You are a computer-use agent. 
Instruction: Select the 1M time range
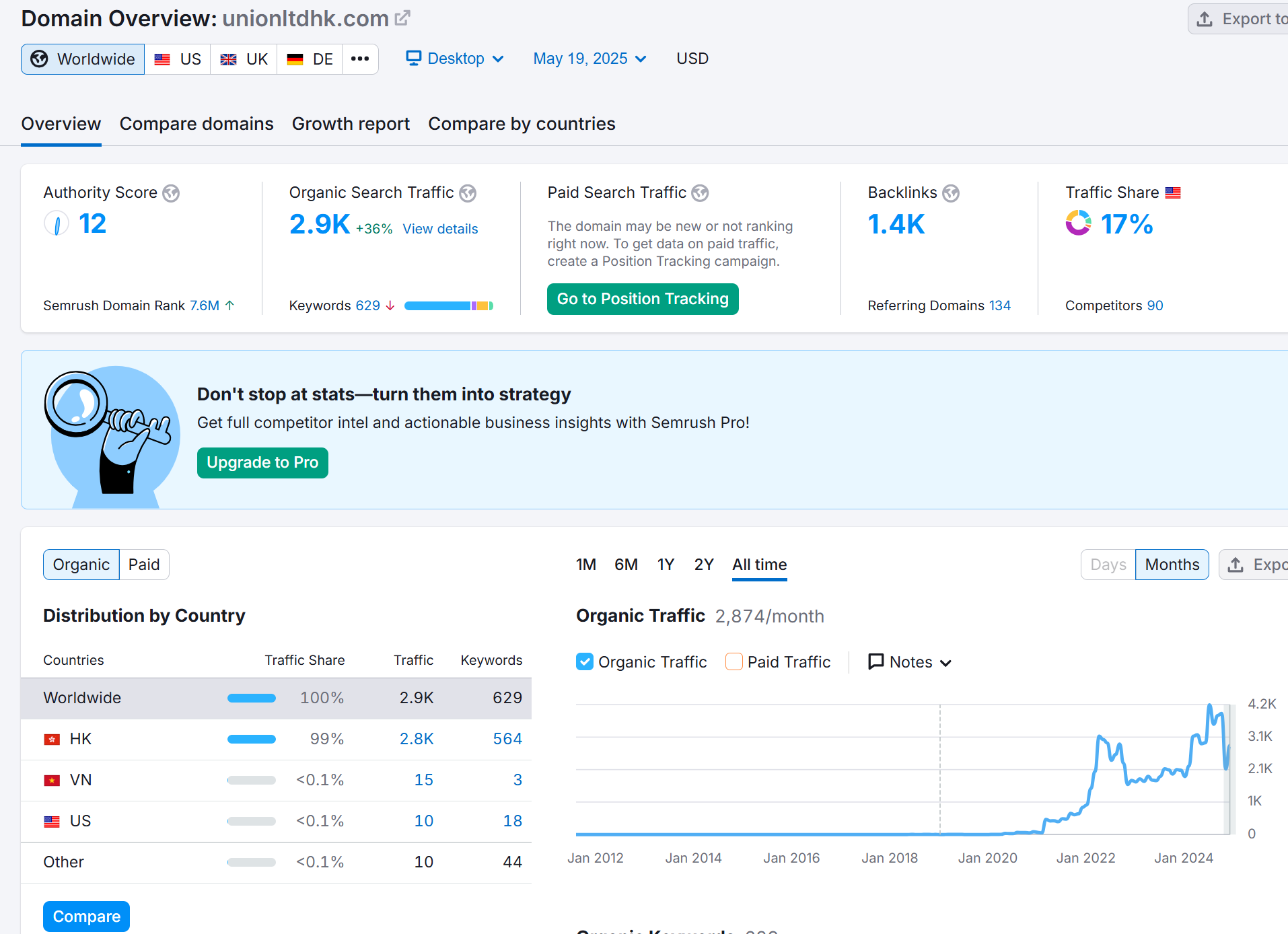click(586, 565)
